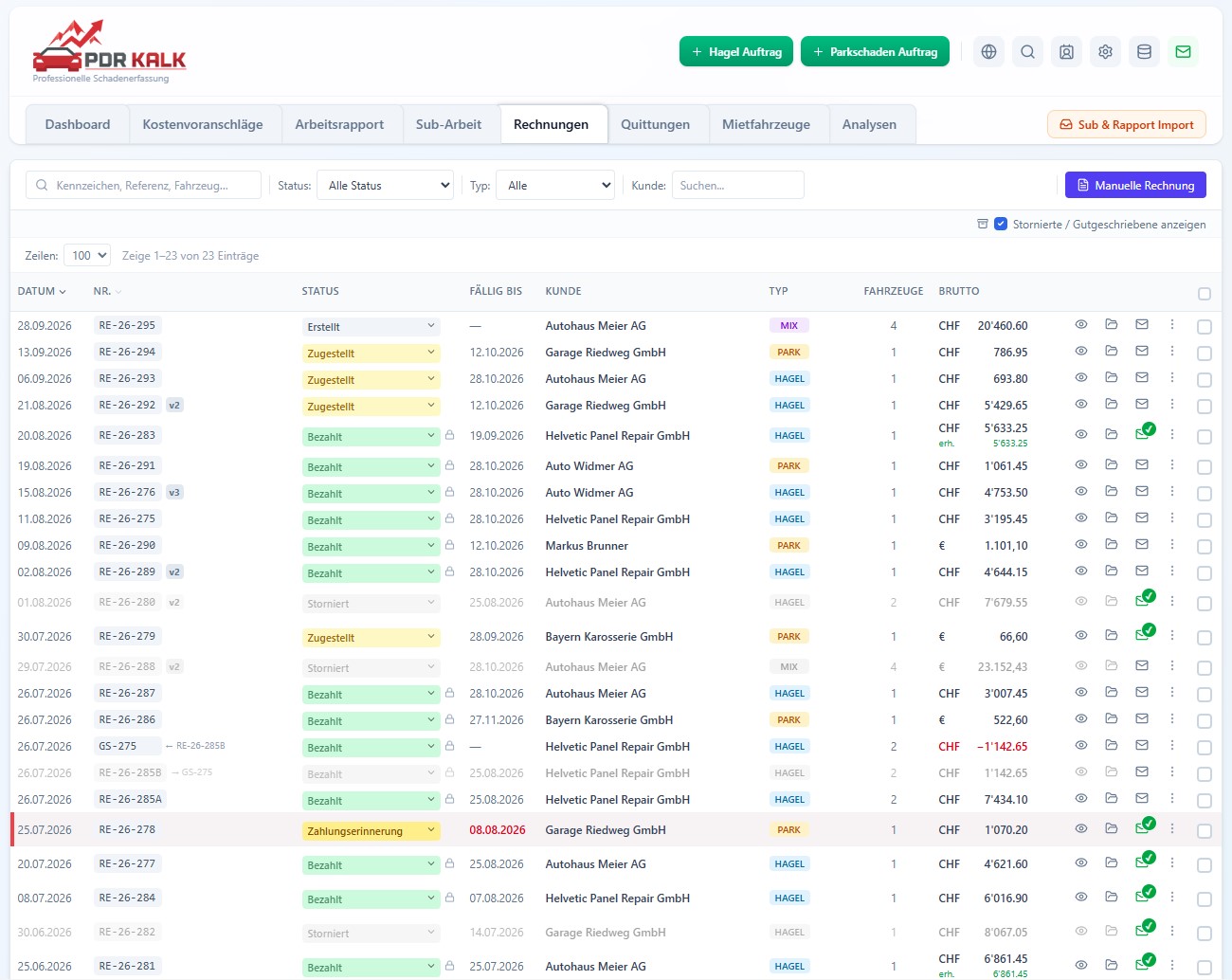Image resolution: width=1232 pixels, height=980 pixels.
Task: Open the database icon in header
Action: [x=1144, y=52]
